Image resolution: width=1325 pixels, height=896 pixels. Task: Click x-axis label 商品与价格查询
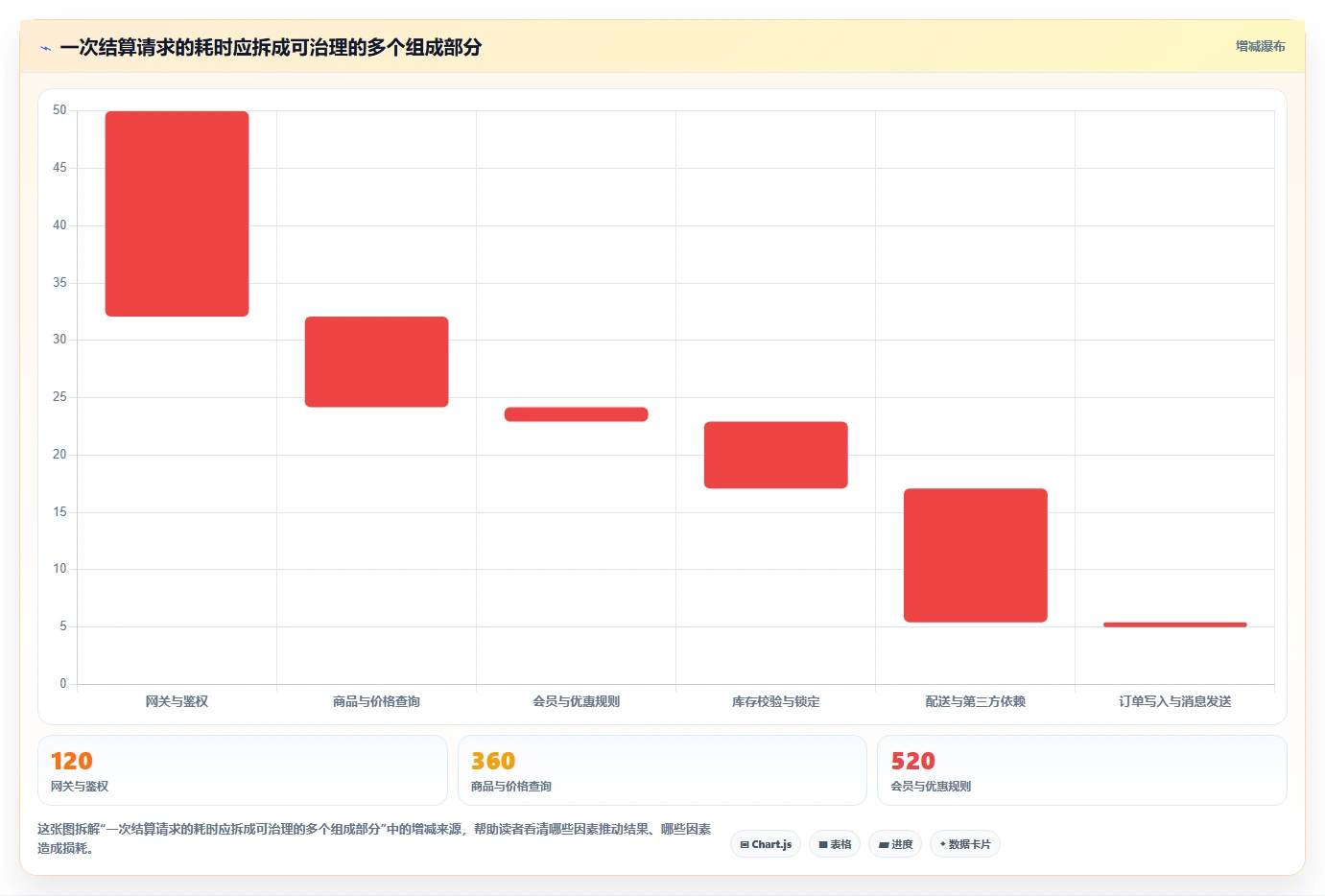[376, 701]
